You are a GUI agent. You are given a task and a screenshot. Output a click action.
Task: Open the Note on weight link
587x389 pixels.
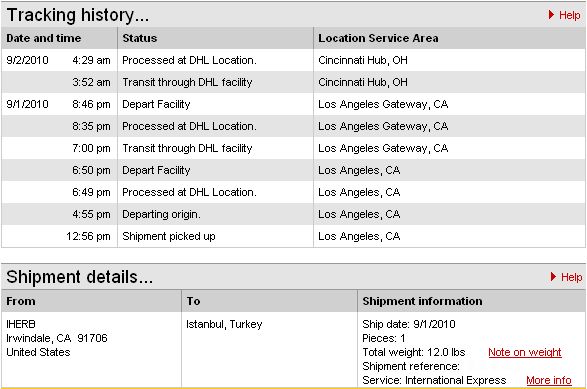pos(524,352)
